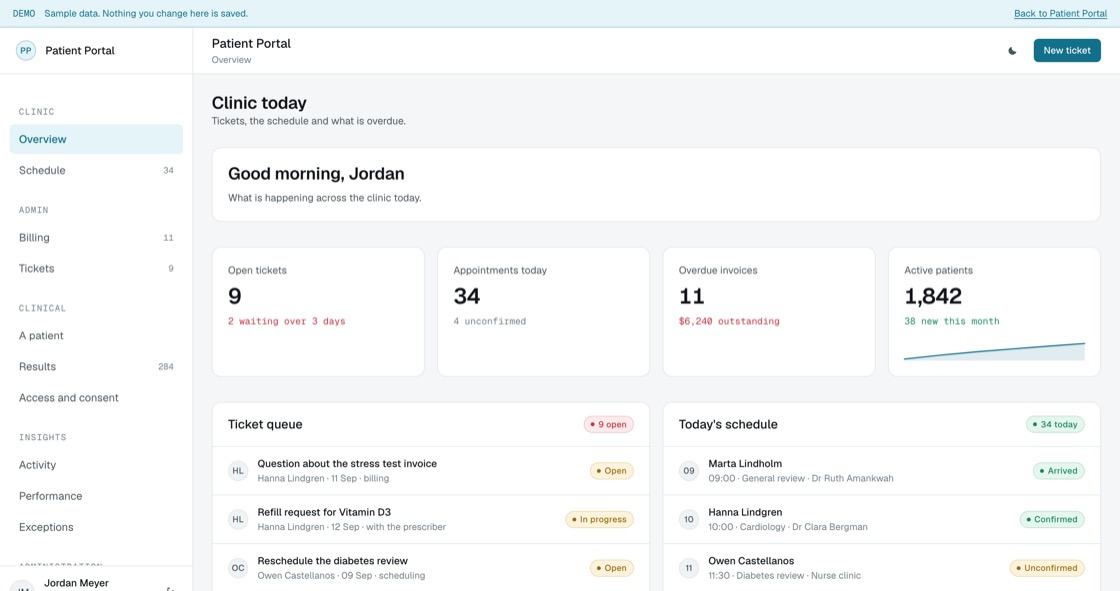Screen dimensions: 1120x591
Task: Click the Open status on stress test ticket
Action: coord(611,471)
